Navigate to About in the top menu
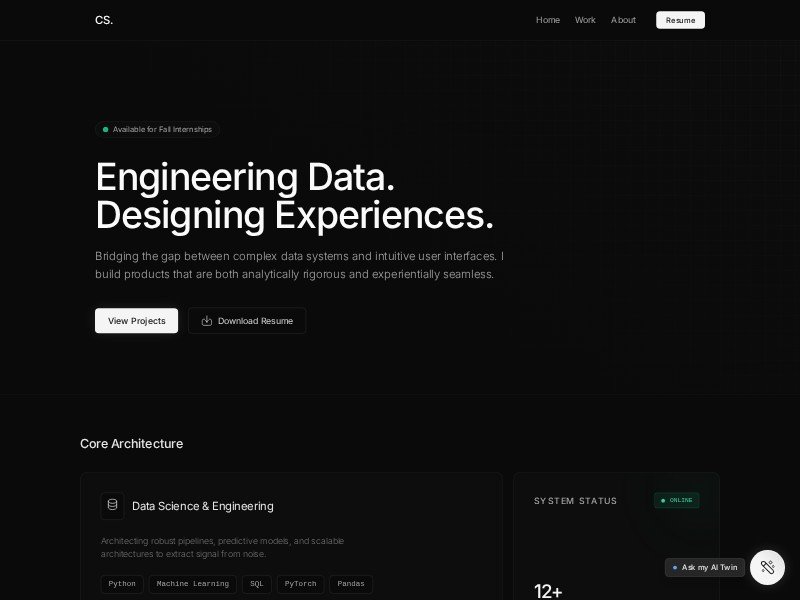This screenshot has width=800, height=600. tap(623, 20)
